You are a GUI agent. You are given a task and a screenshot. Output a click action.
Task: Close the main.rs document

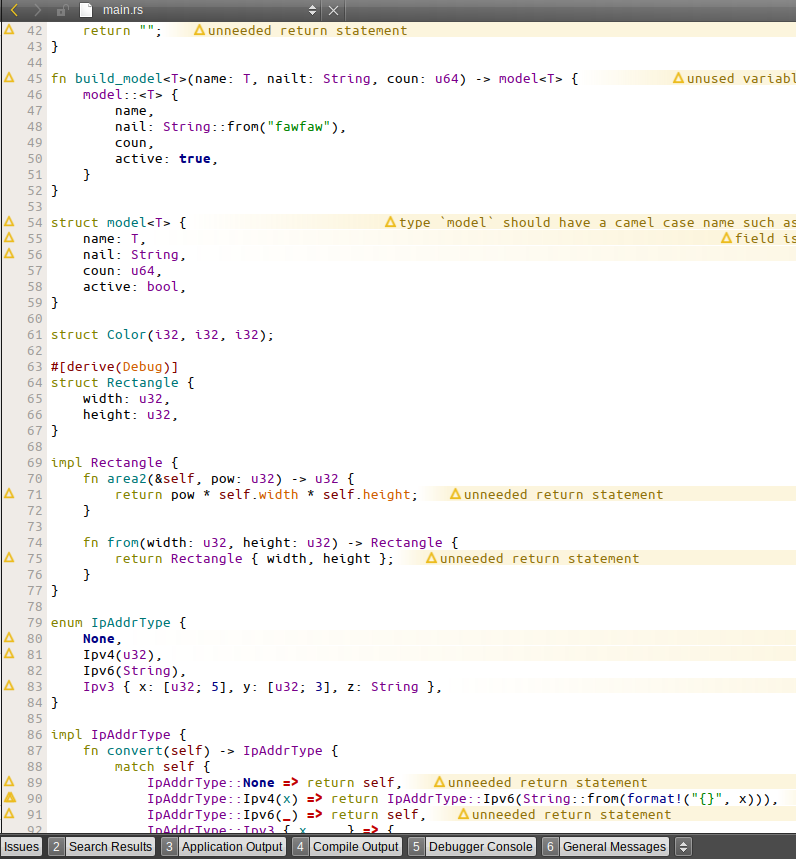click(333, 10)
